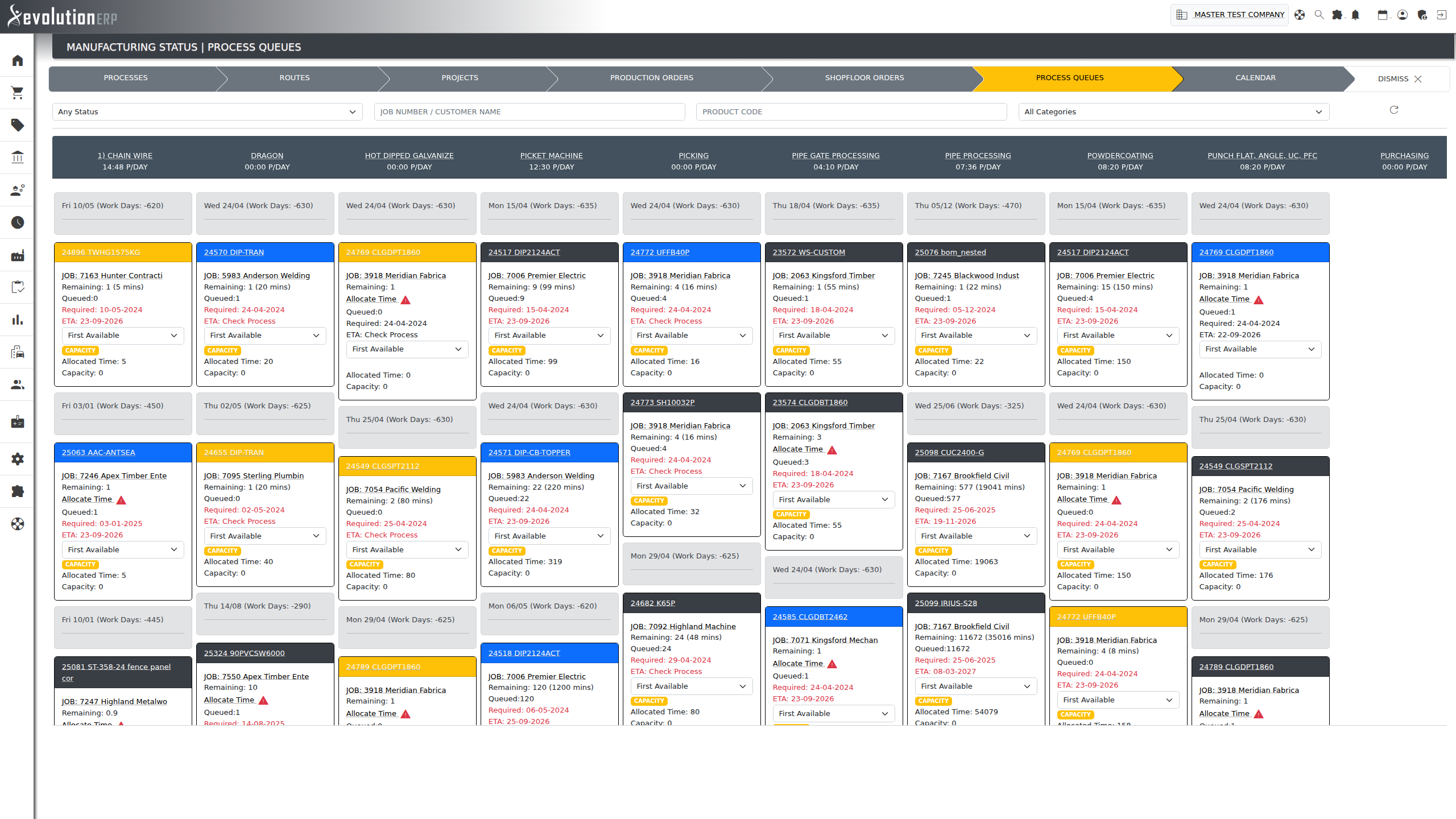1456x819 pixels.
Task: Open JOB: 7163 Hunter Contracti link
Action: pos(112,276)
